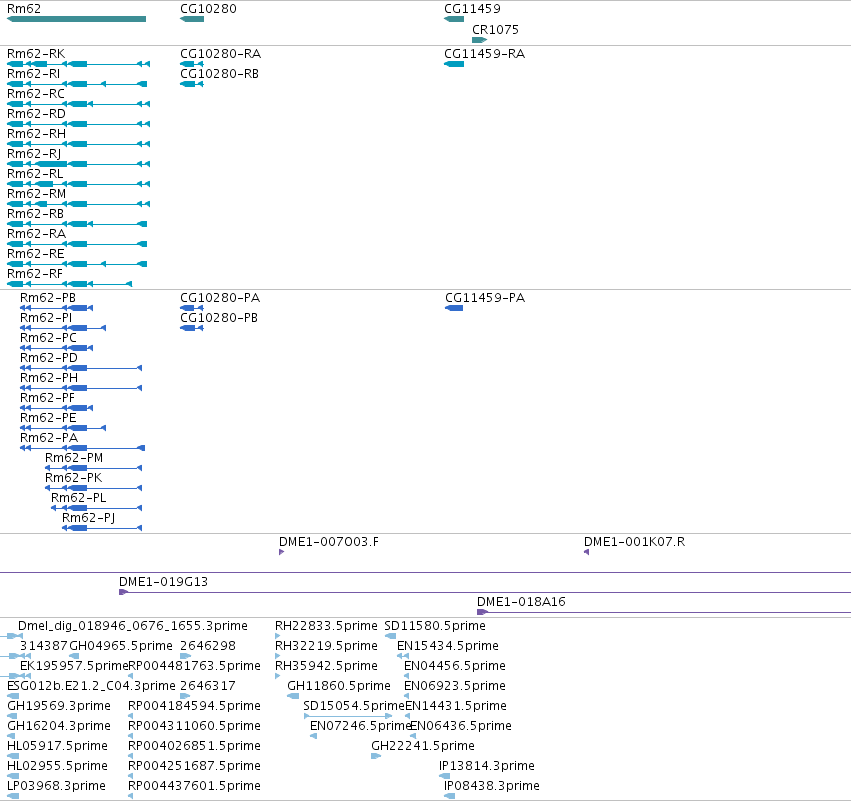Select protein Rm62-PH

81,388
